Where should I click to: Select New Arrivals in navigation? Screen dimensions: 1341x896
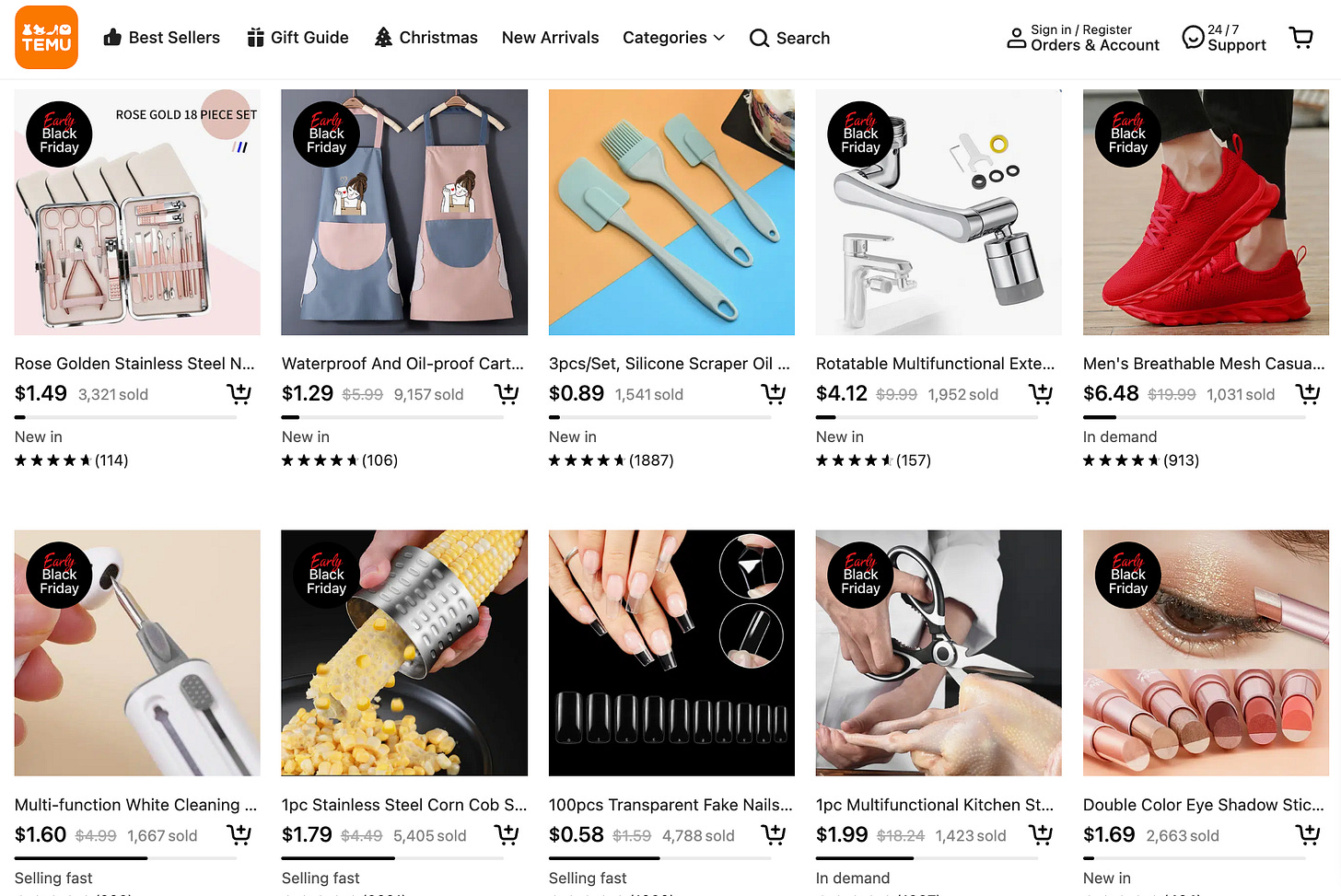click(x=550, y=38)
